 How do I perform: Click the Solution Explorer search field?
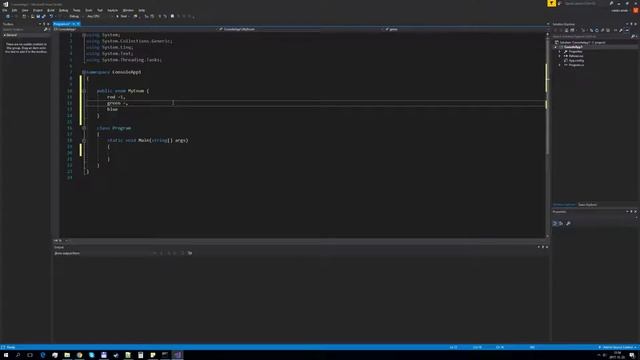[x=591, y=36]
